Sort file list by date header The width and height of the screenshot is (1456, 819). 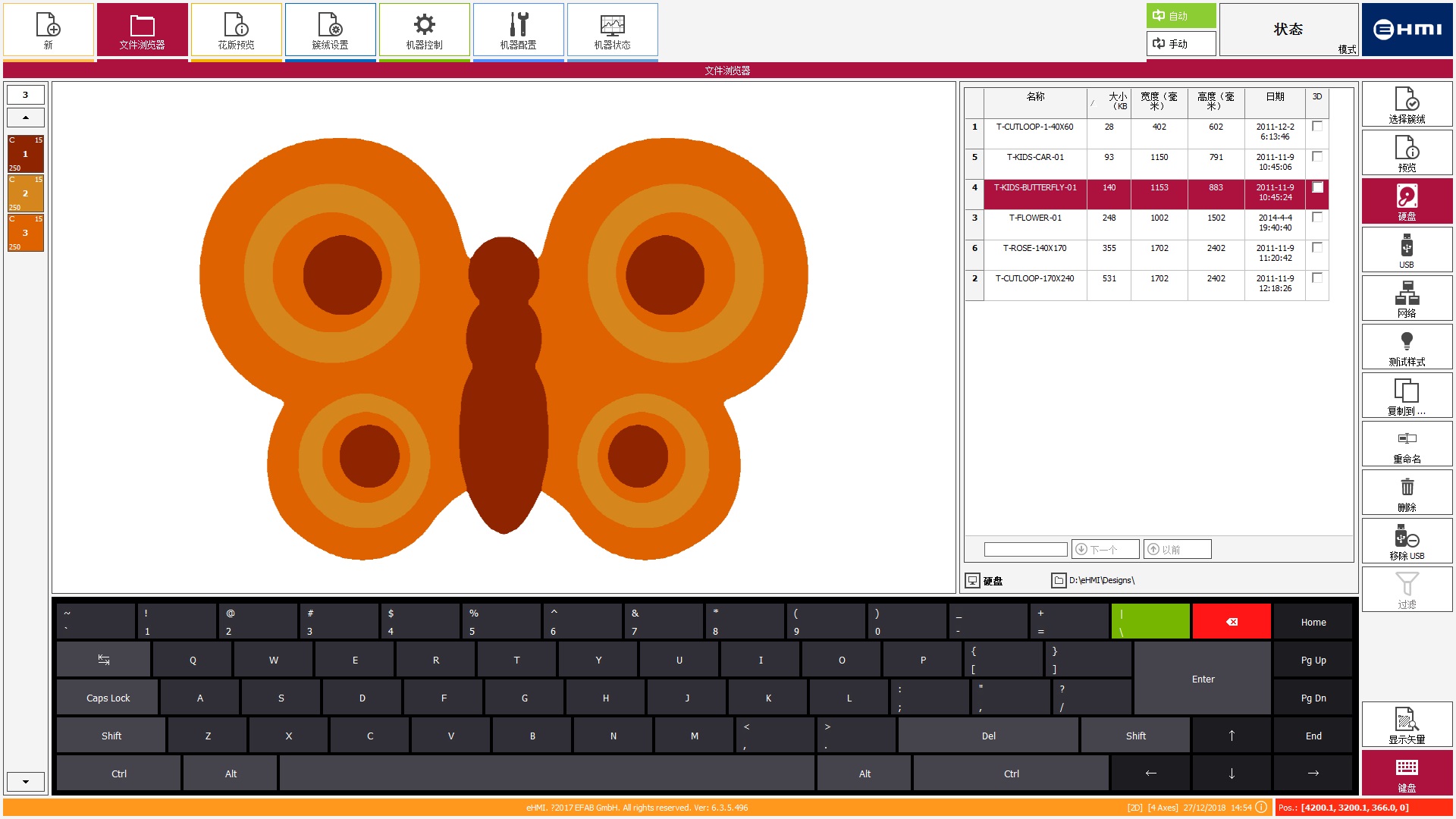coord(1274,97)
